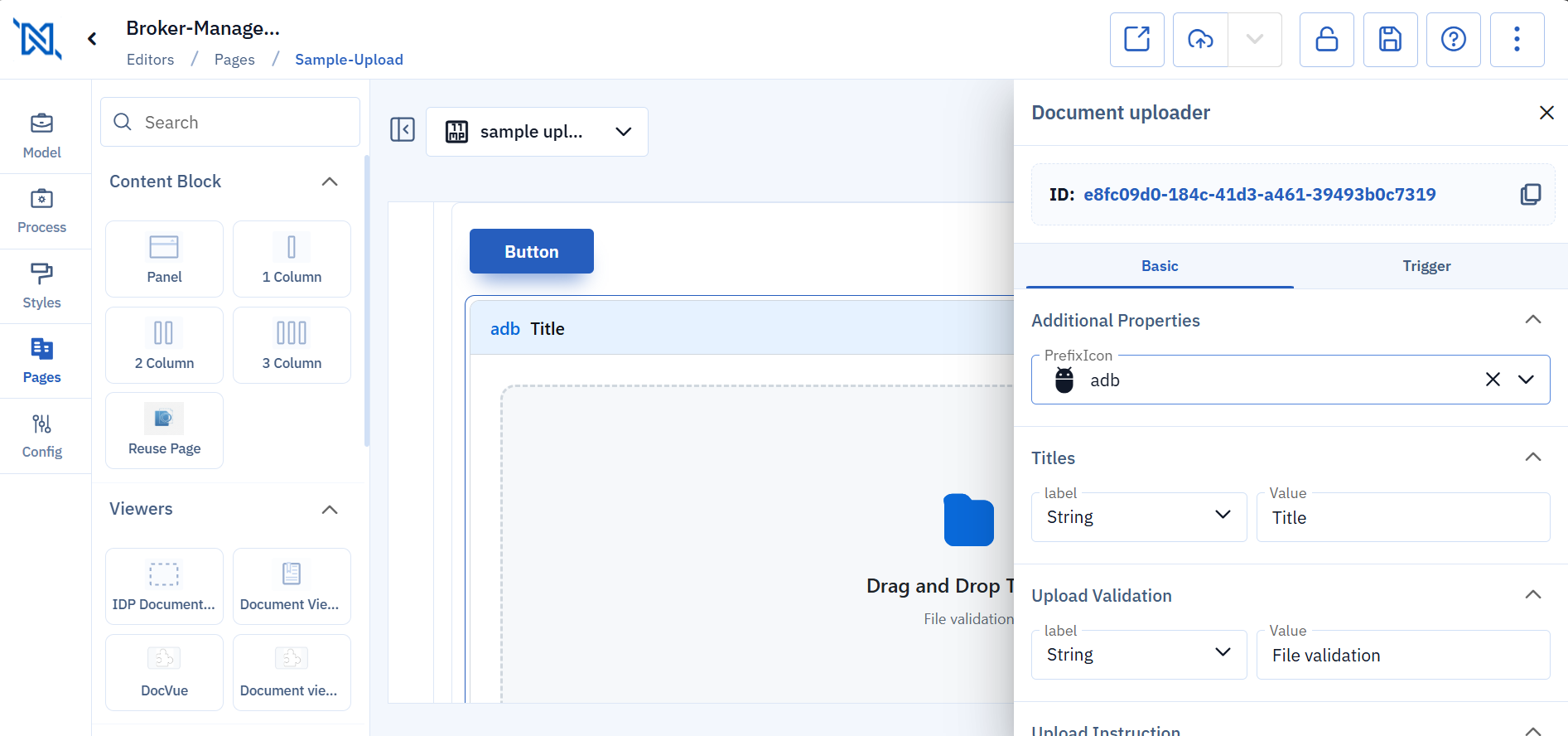
Task: Select the Document Viewer component
Action: 292,586
